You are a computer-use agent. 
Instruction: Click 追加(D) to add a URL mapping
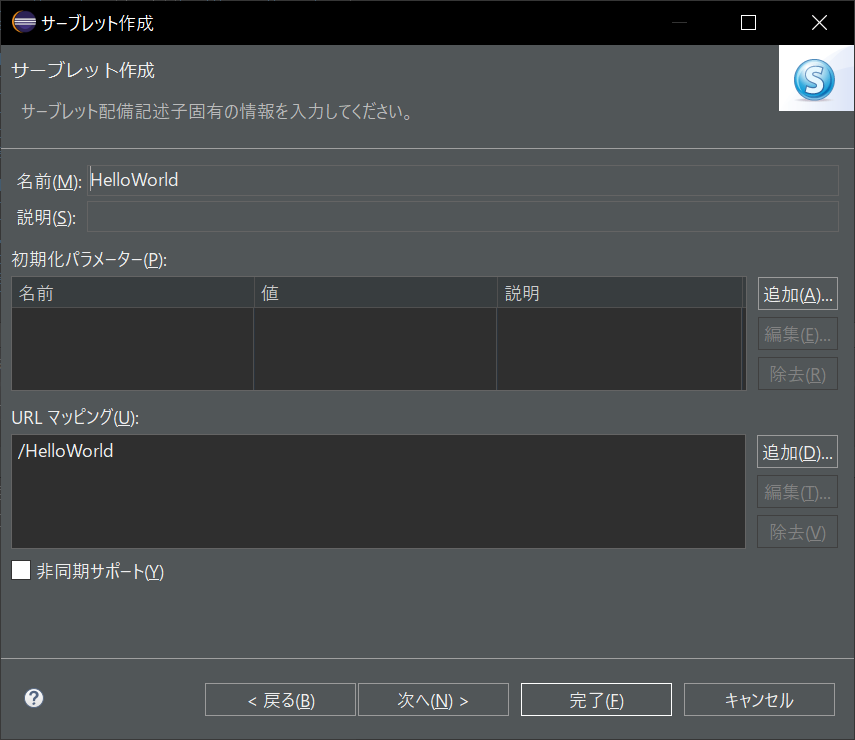[x=797, y=451]
